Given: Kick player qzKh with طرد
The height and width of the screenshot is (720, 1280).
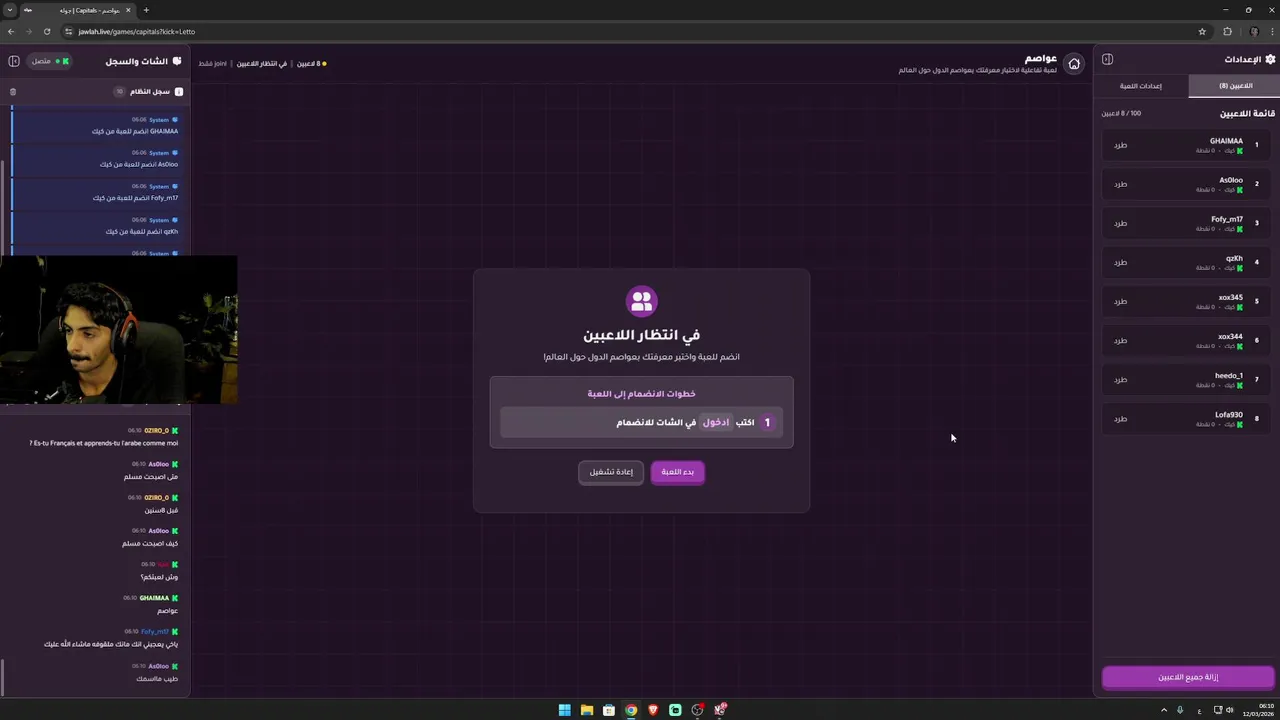Looking at the screenshot, I should click(x=1121, y=262).
